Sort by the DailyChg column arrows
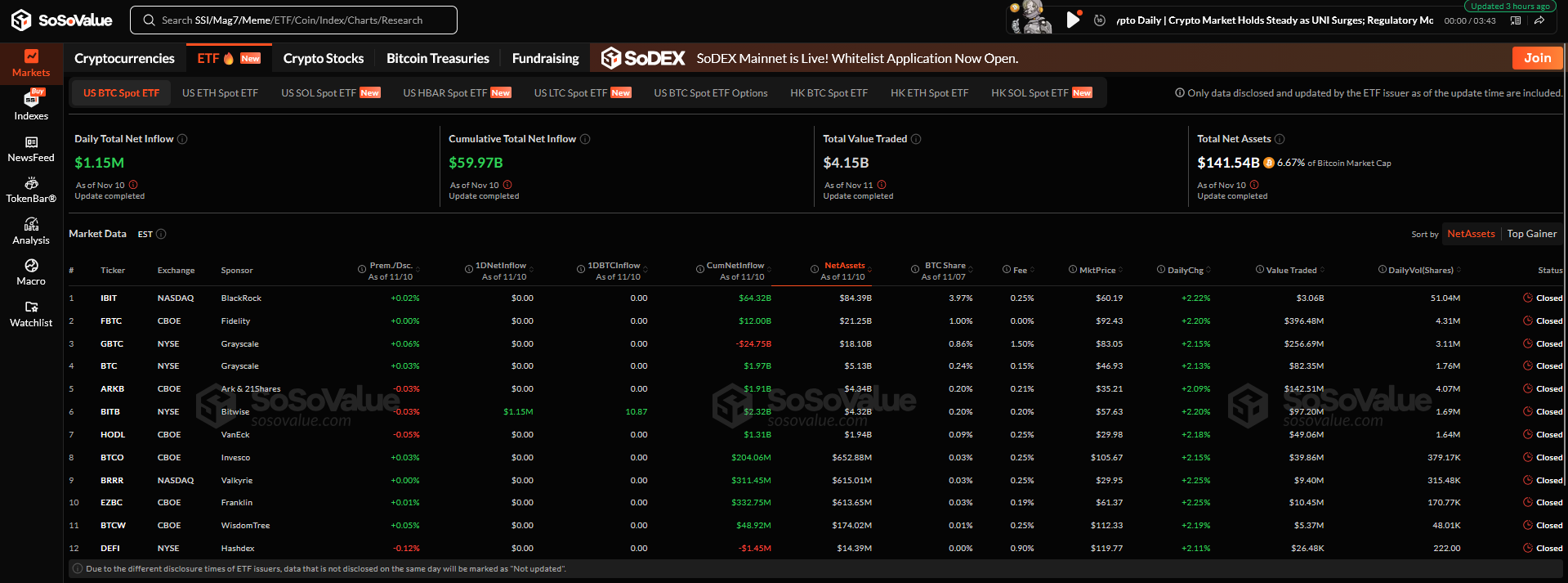Screen dimensions: 1568x583 1208,270
